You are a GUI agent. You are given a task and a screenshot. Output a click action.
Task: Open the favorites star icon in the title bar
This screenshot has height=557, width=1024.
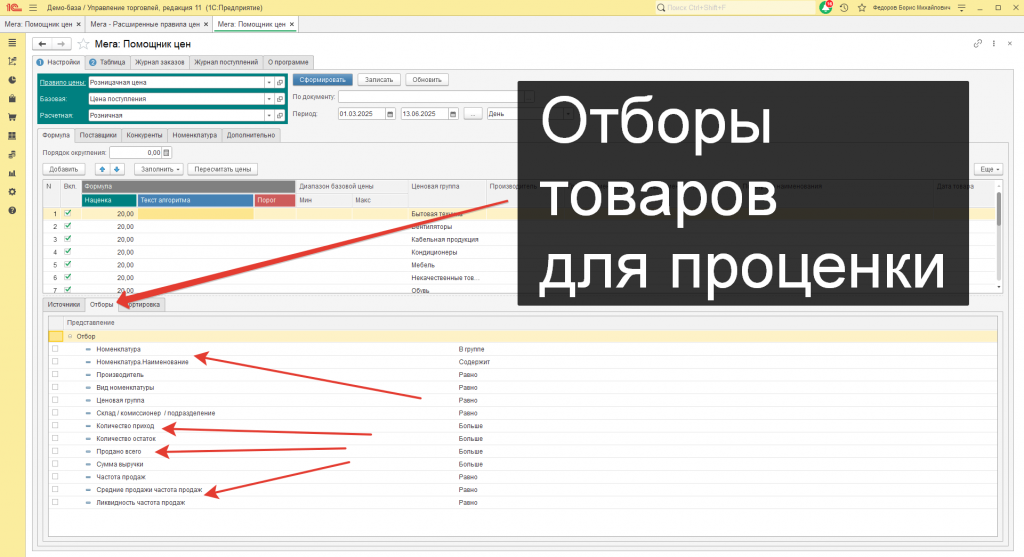pyautogui.click(x=861, y=7)
